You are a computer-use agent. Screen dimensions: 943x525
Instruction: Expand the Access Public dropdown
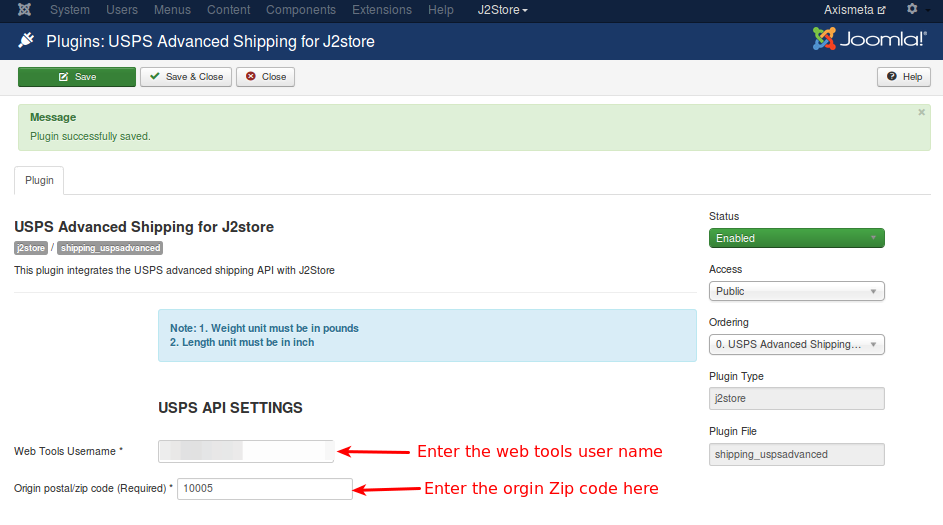pos(796,291)
